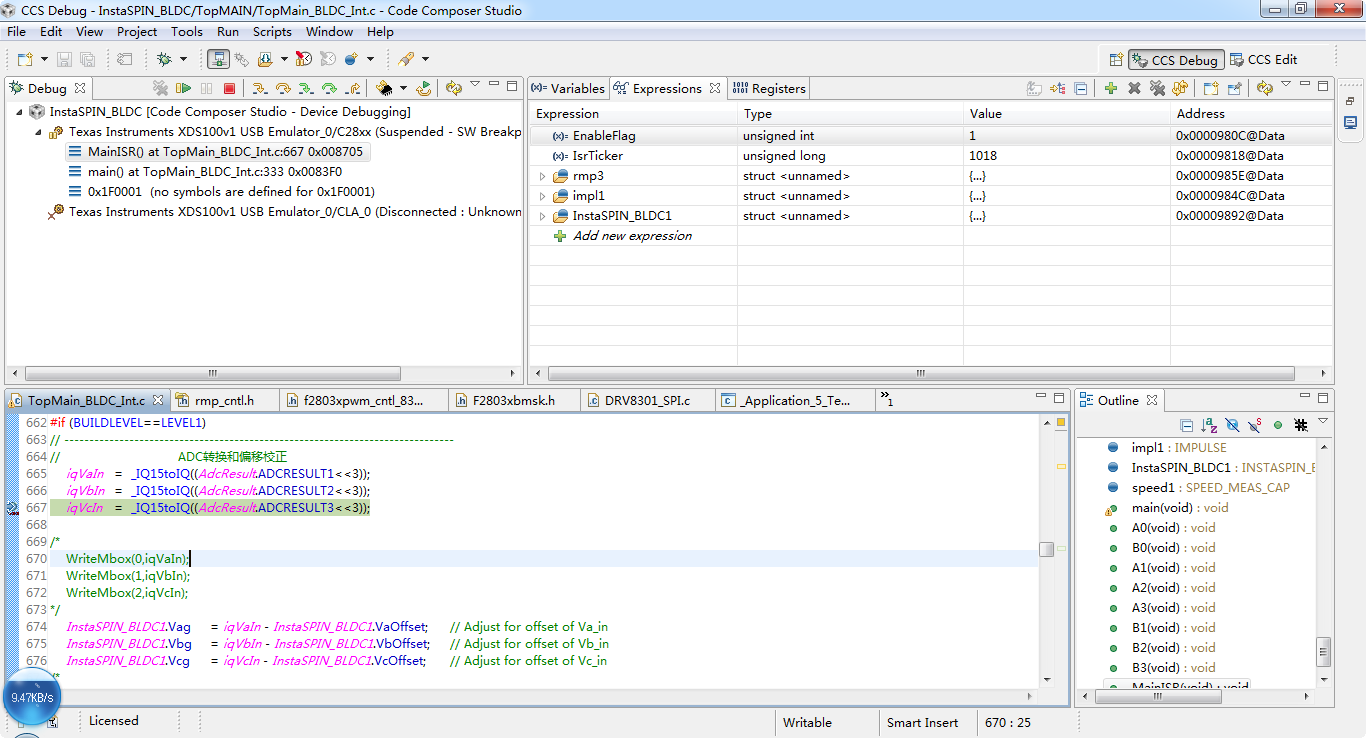This screenshot has height=738, width=1366.
Task: Switch to the Registers tab
Action: (x=769, y=89)
